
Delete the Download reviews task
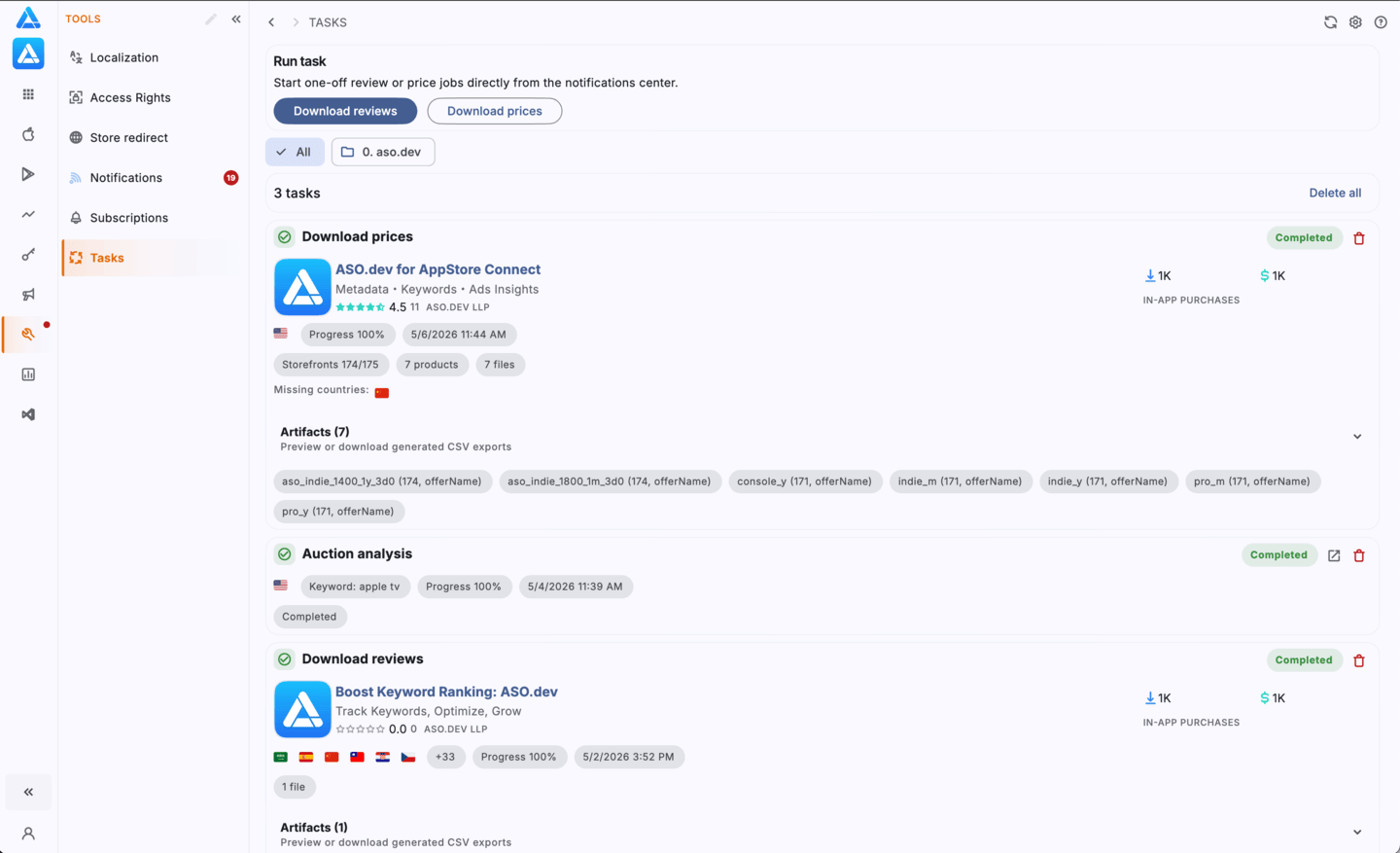coord(1359,660)
